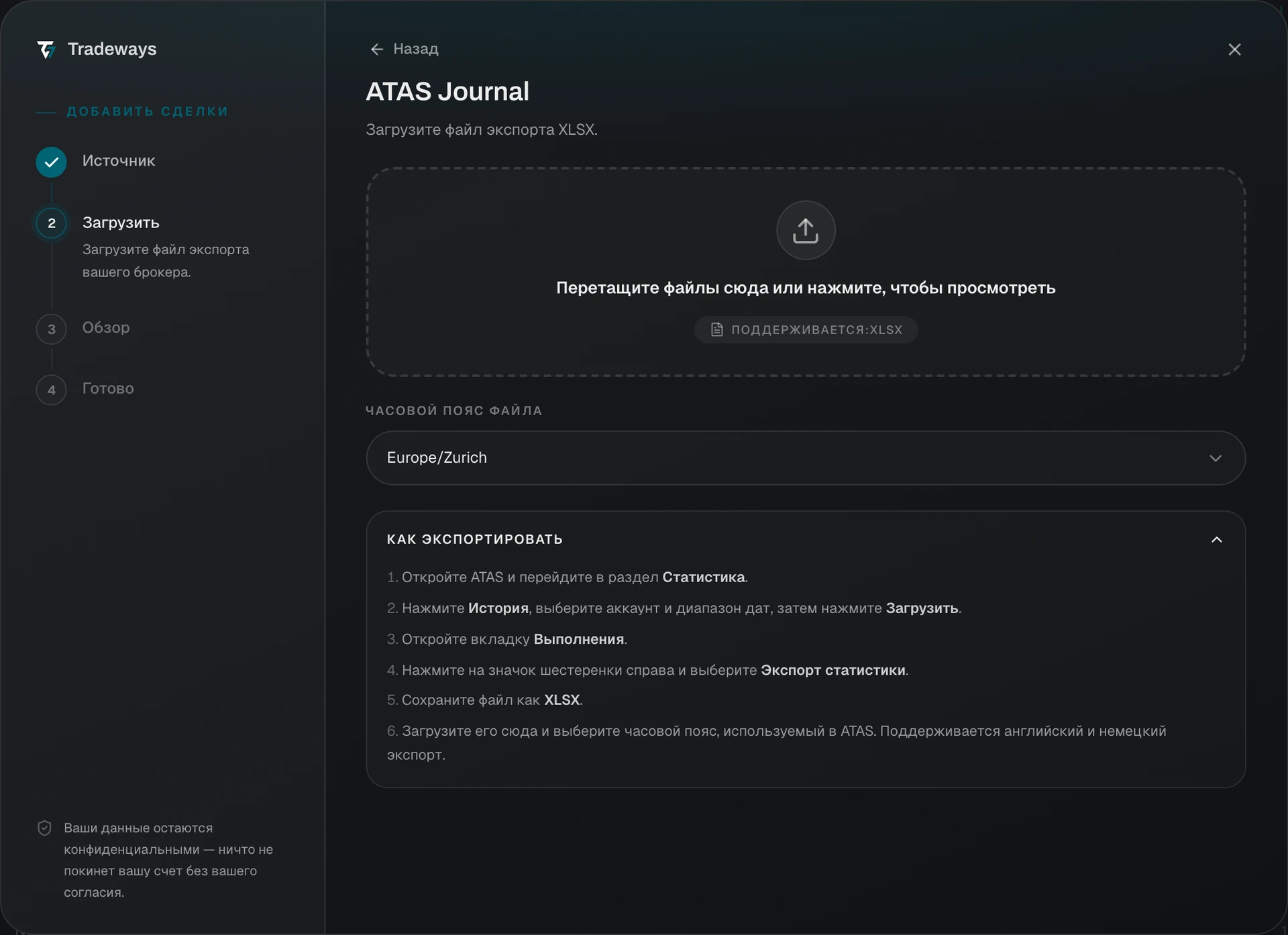Click the Готово step label
This screenshot has height=935, width=1288.
(x=108, y=388)
